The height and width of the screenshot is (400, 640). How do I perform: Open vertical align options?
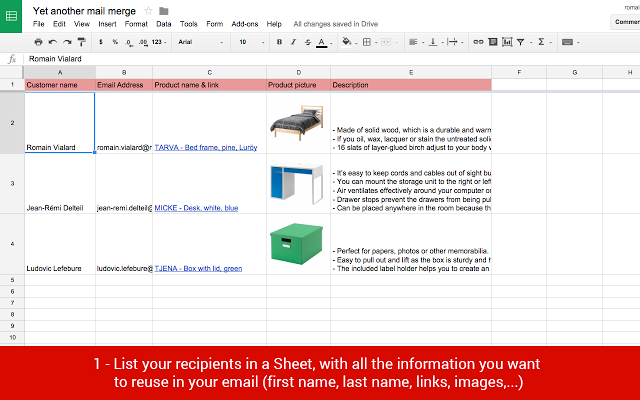433,42
